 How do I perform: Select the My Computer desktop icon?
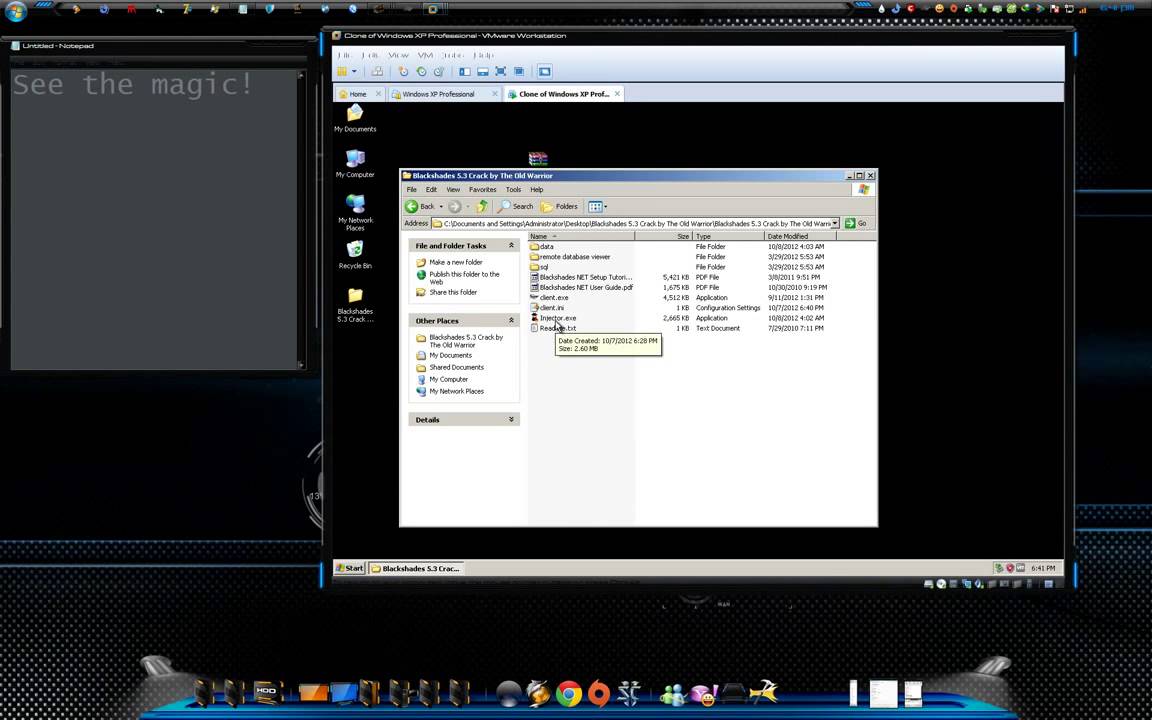[x=355, y=164]
